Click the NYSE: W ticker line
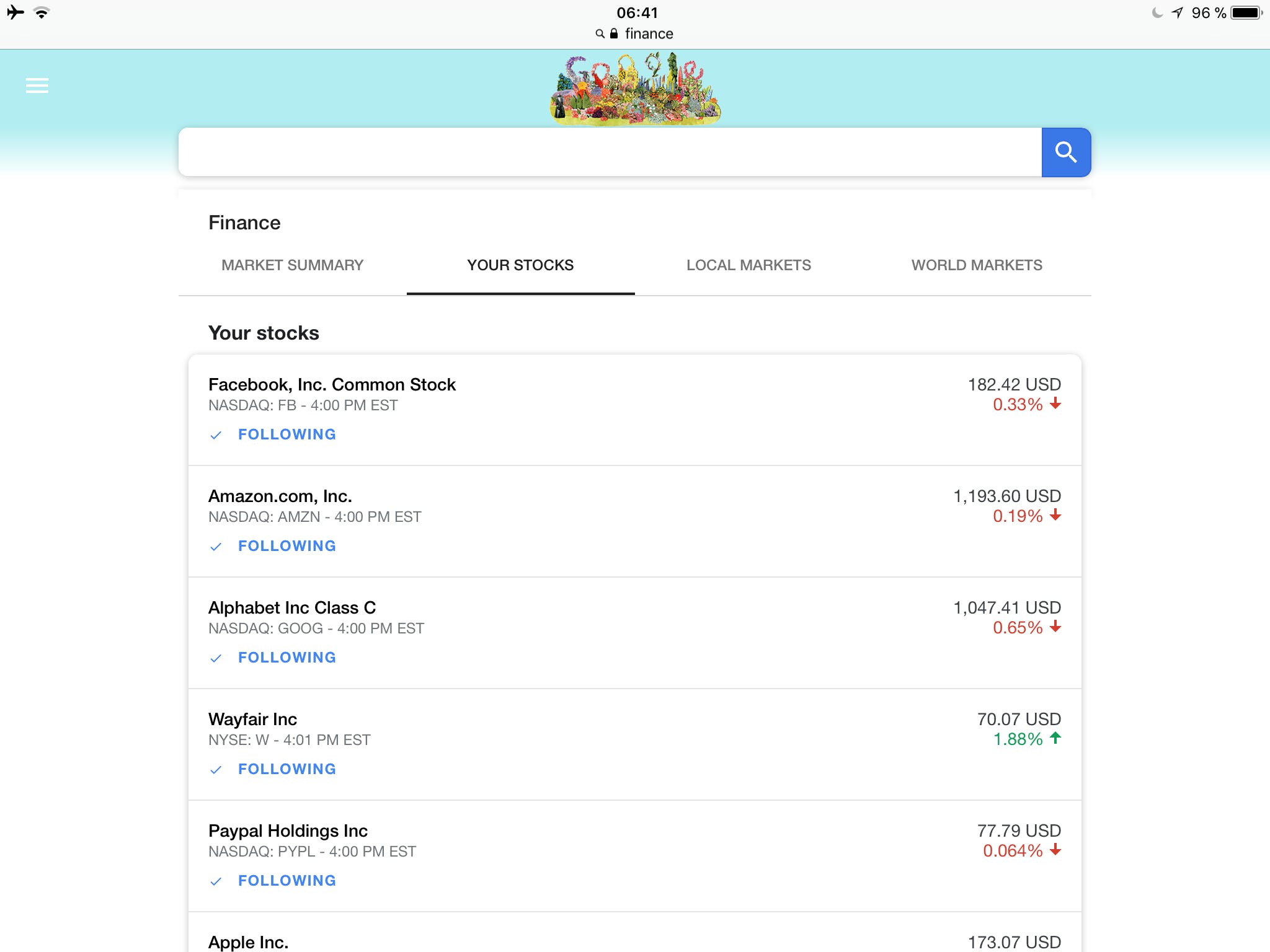Image resolution: width=1270 pixels, height=952 pixels. [290, 740]
